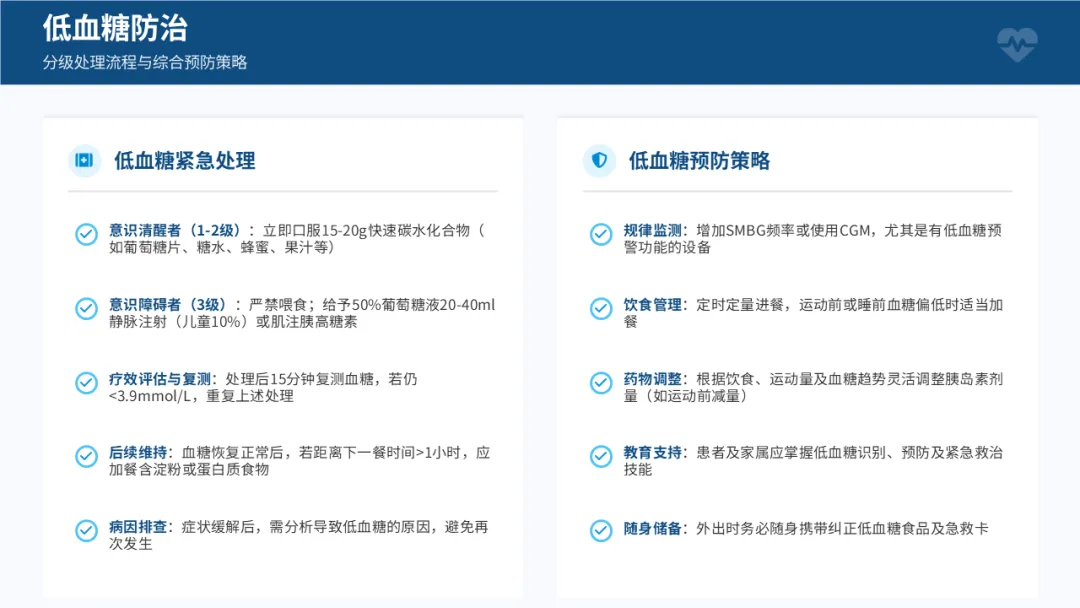Click the heading 低血糖预防策略
This screenshot has height=608, width=1080.
[699, 160]
